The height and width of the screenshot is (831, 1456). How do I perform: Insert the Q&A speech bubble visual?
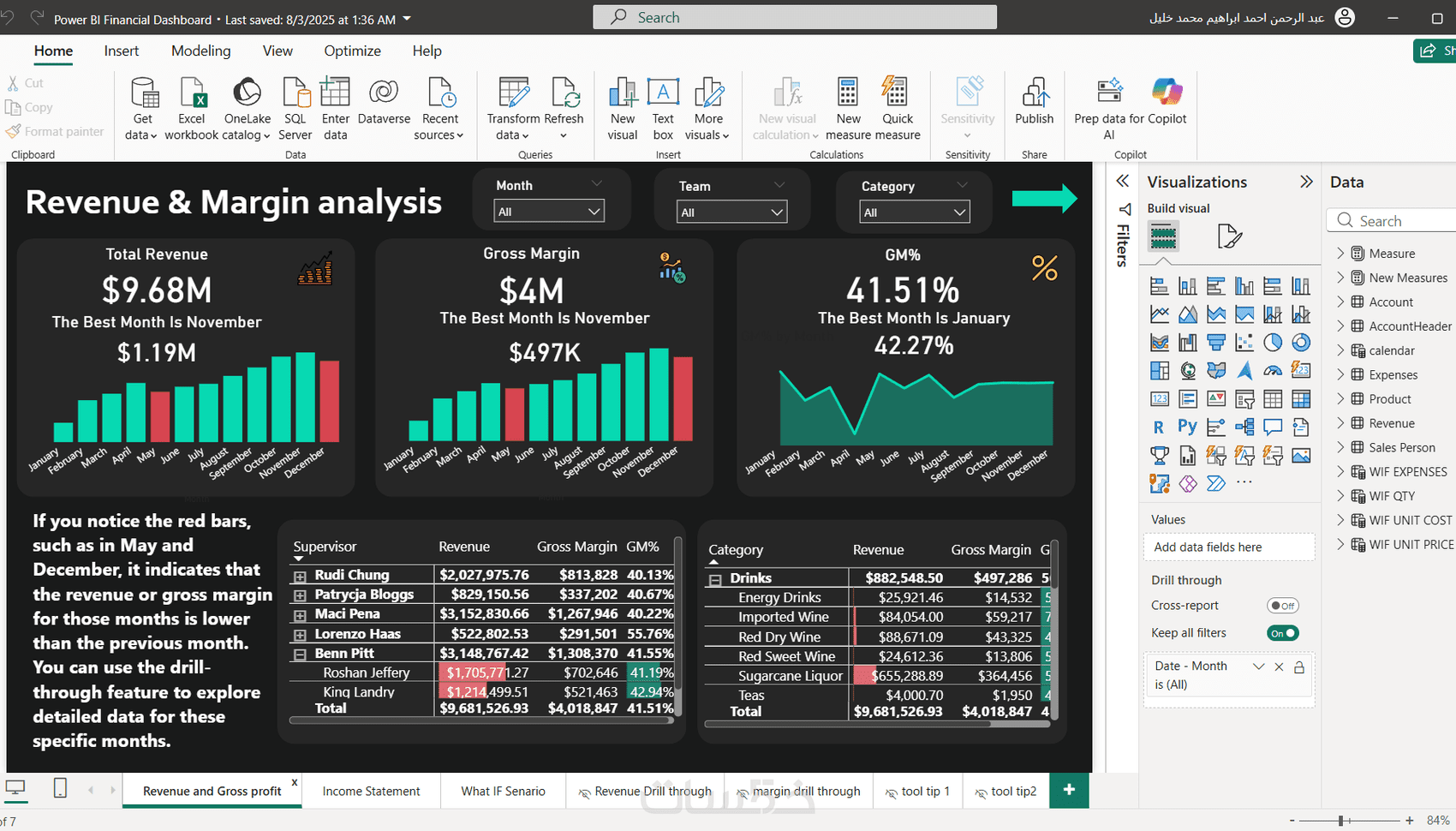[1273, 427]
